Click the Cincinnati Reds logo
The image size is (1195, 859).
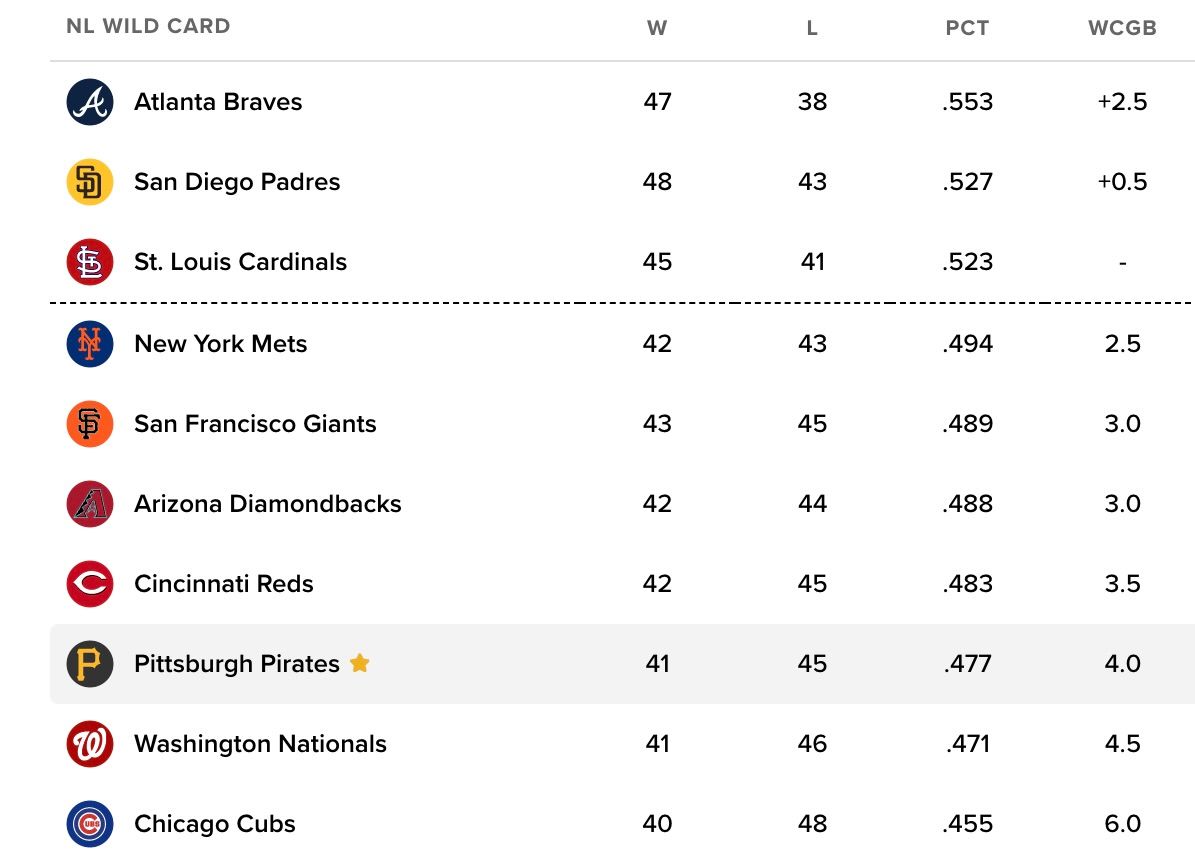click(x=90, y=584)
